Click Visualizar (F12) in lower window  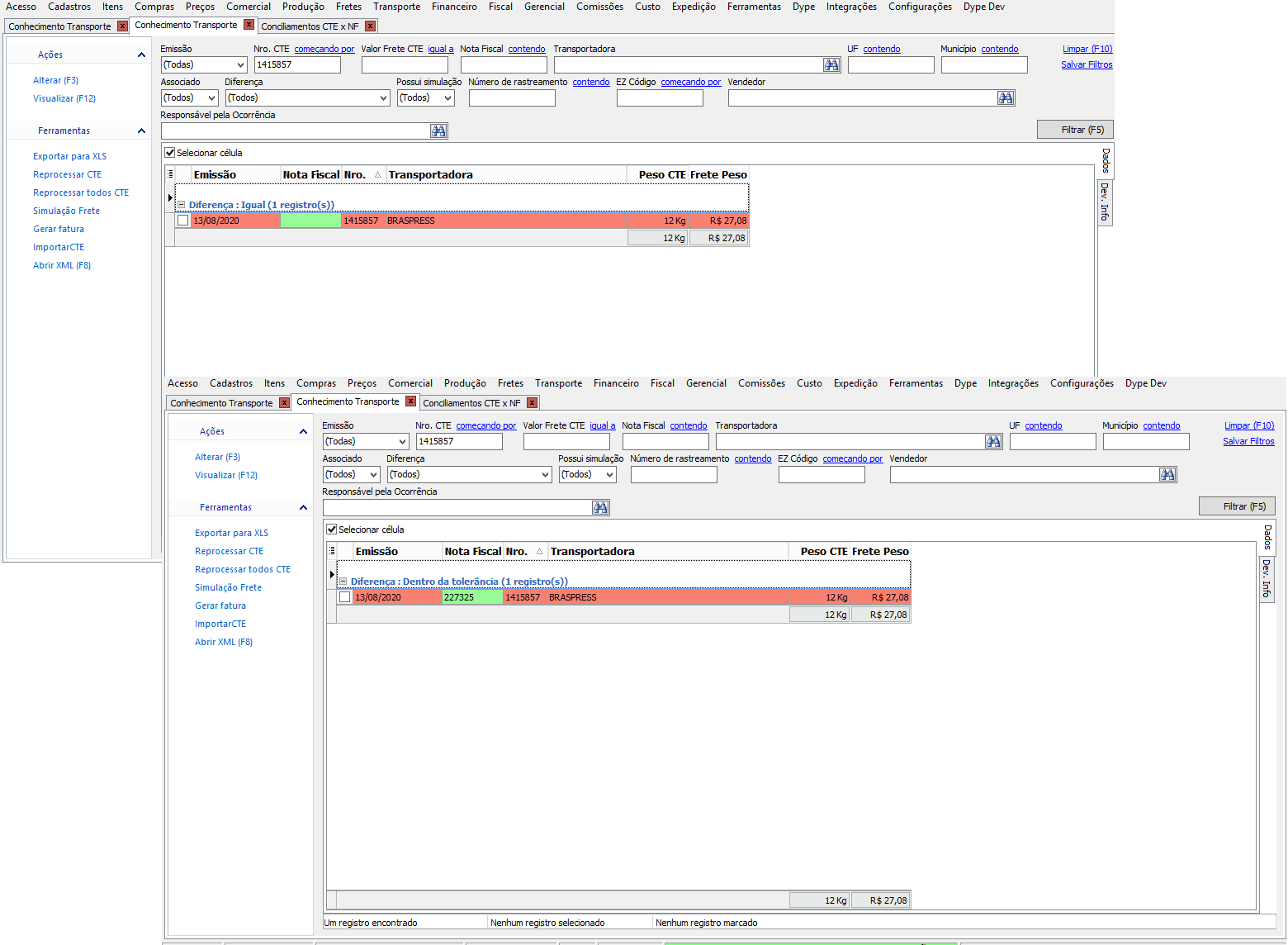226,475
